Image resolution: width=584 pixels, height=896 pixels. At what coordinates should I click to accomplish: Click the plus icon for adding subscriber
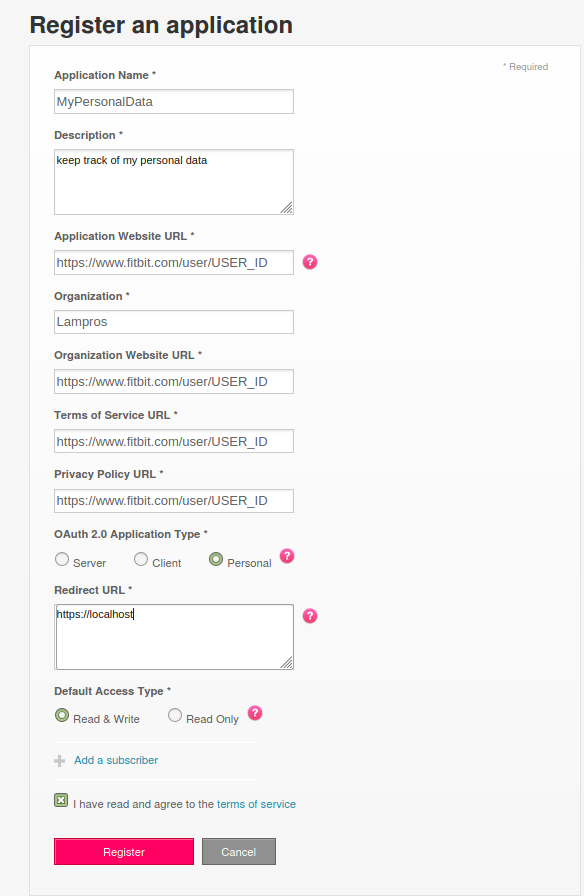[59, 761]
